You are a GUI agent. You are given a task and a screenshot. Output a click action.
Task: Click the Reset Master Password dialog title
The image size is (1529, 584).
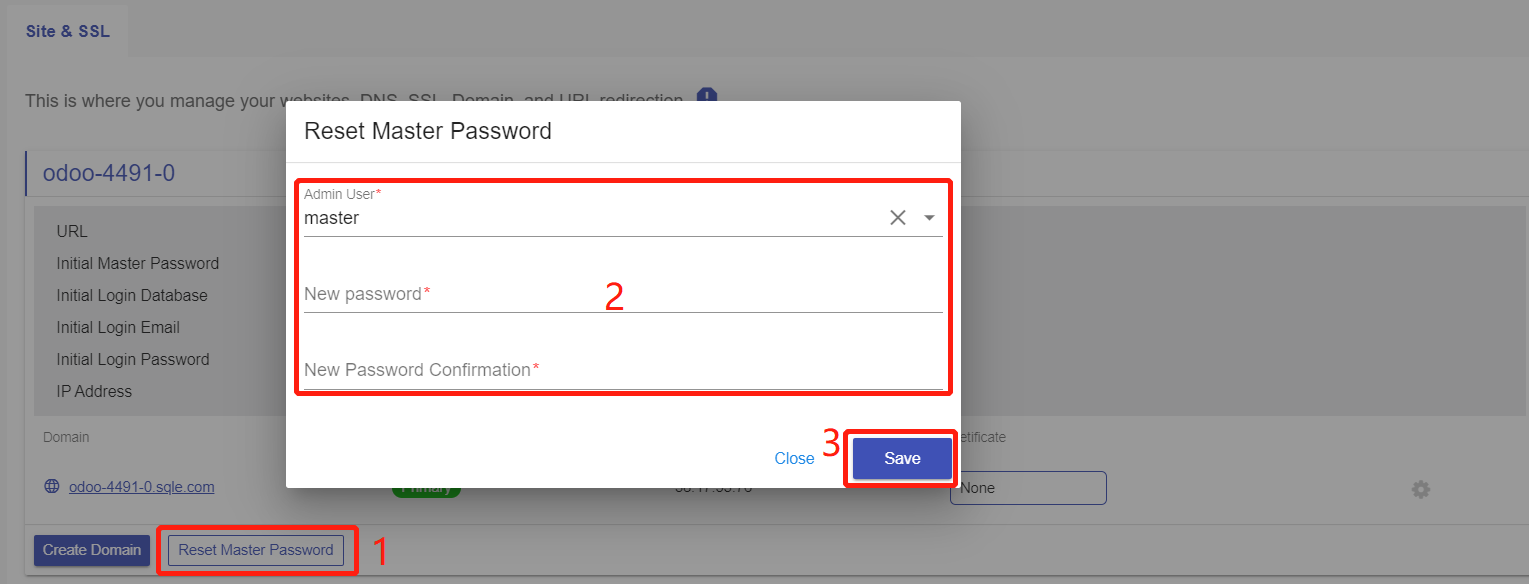click(428, 131)
